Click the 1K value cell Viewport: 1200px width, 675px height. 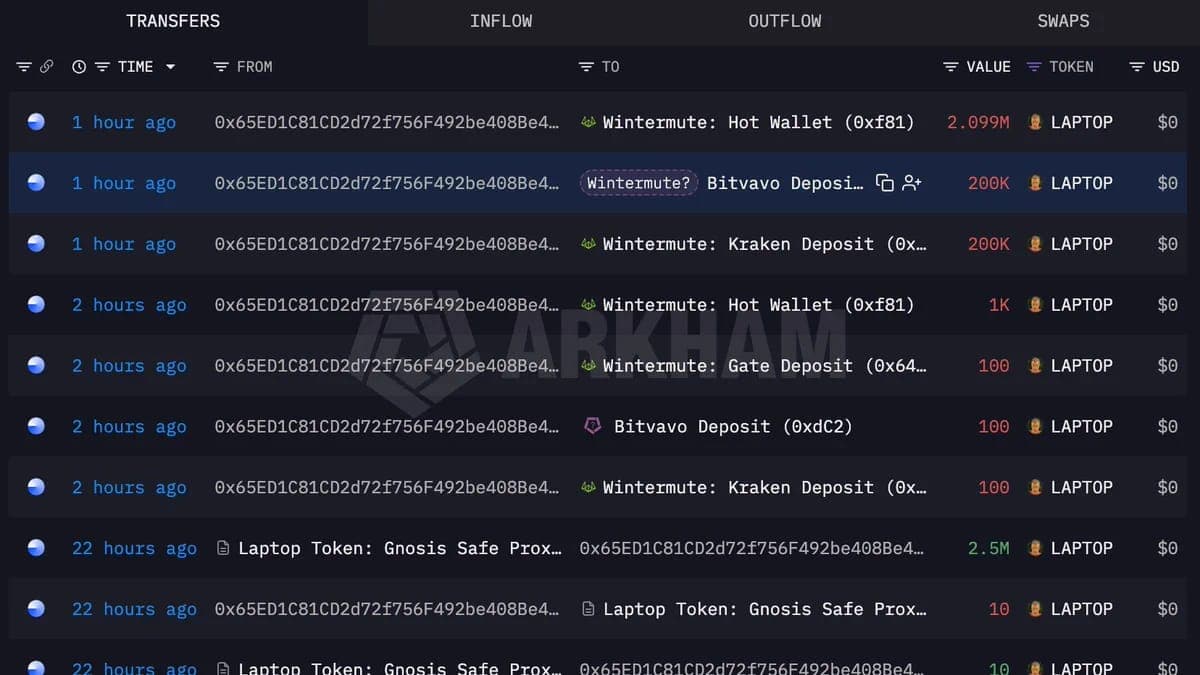point(999,305)
